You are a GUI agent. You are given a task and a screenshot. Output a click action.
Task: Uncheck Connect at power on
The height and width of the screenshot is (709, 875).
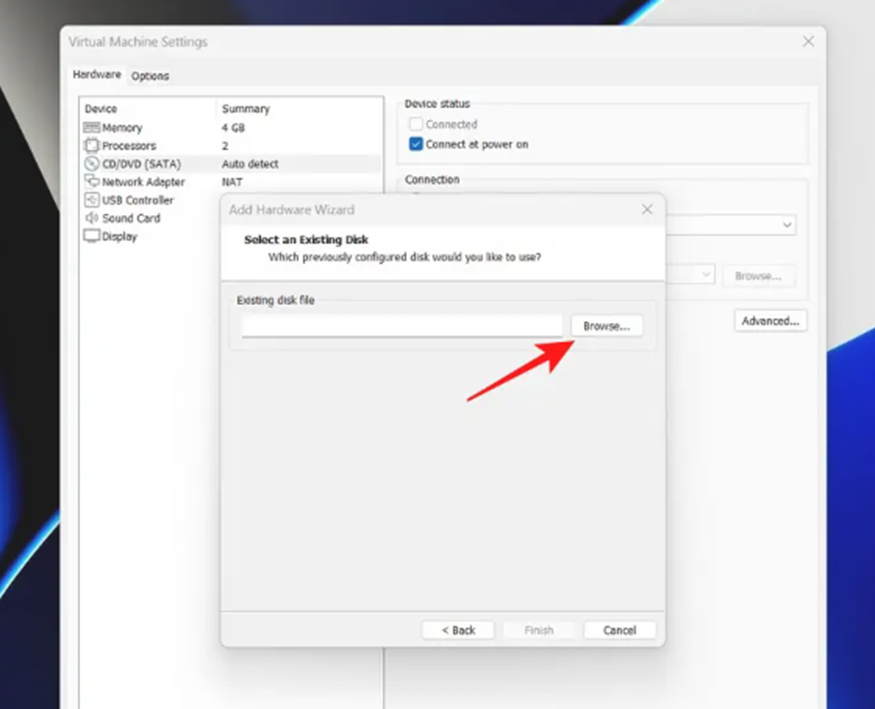tap(416, 144)
